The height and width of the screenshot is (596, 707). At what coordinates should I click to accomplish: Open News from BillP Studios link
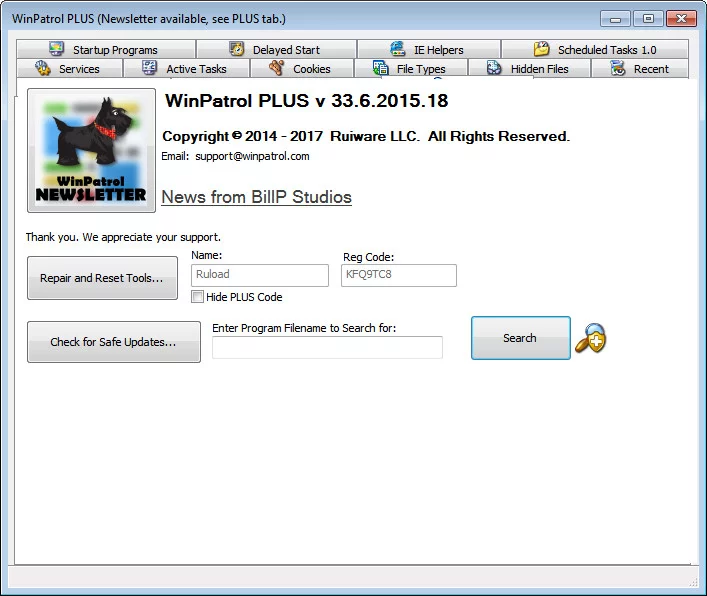(257, 197)
